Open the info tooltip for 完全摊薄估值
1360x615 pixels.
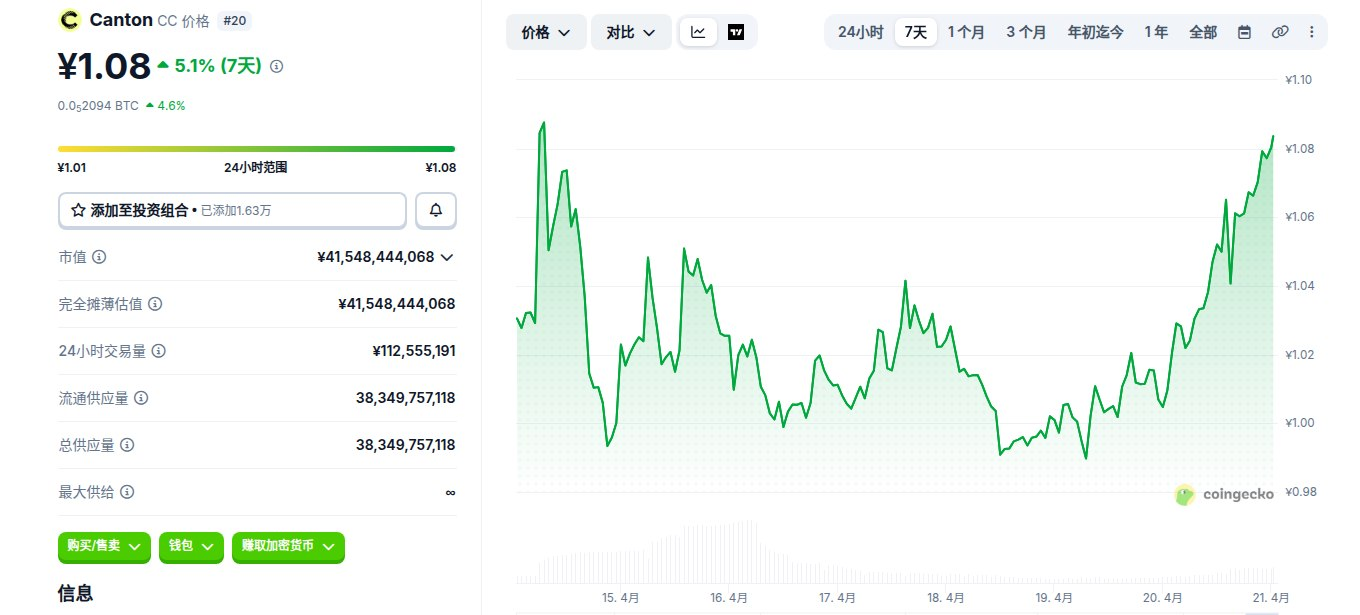coord(155,304)
